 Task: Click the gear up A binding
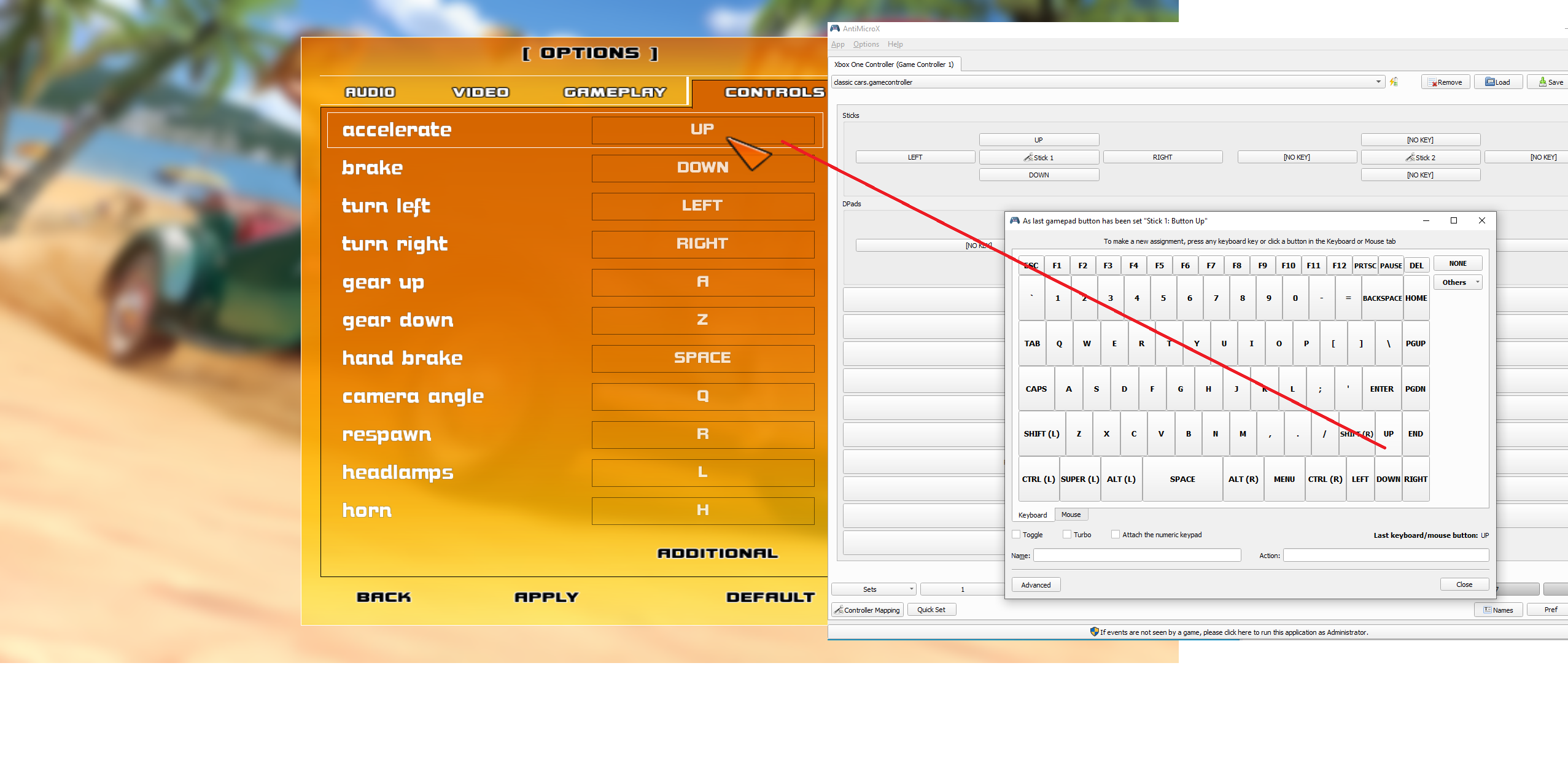tap(702, 282)
